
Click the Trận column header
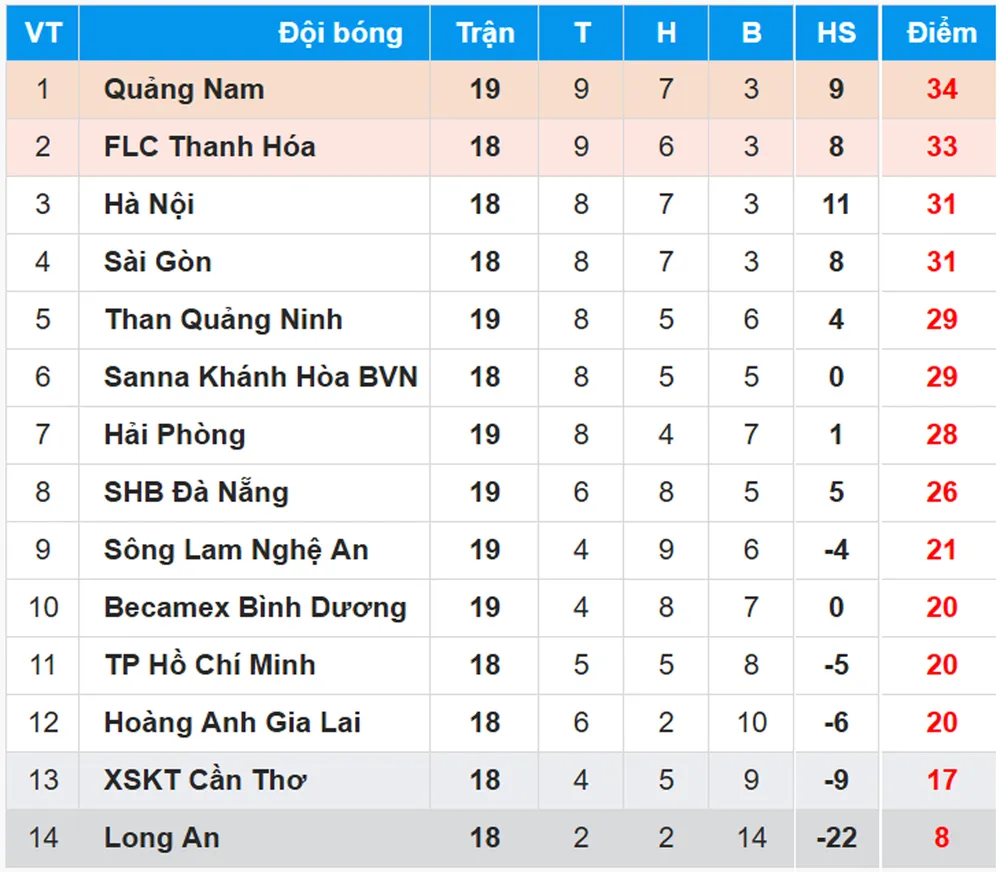(485, 33)
